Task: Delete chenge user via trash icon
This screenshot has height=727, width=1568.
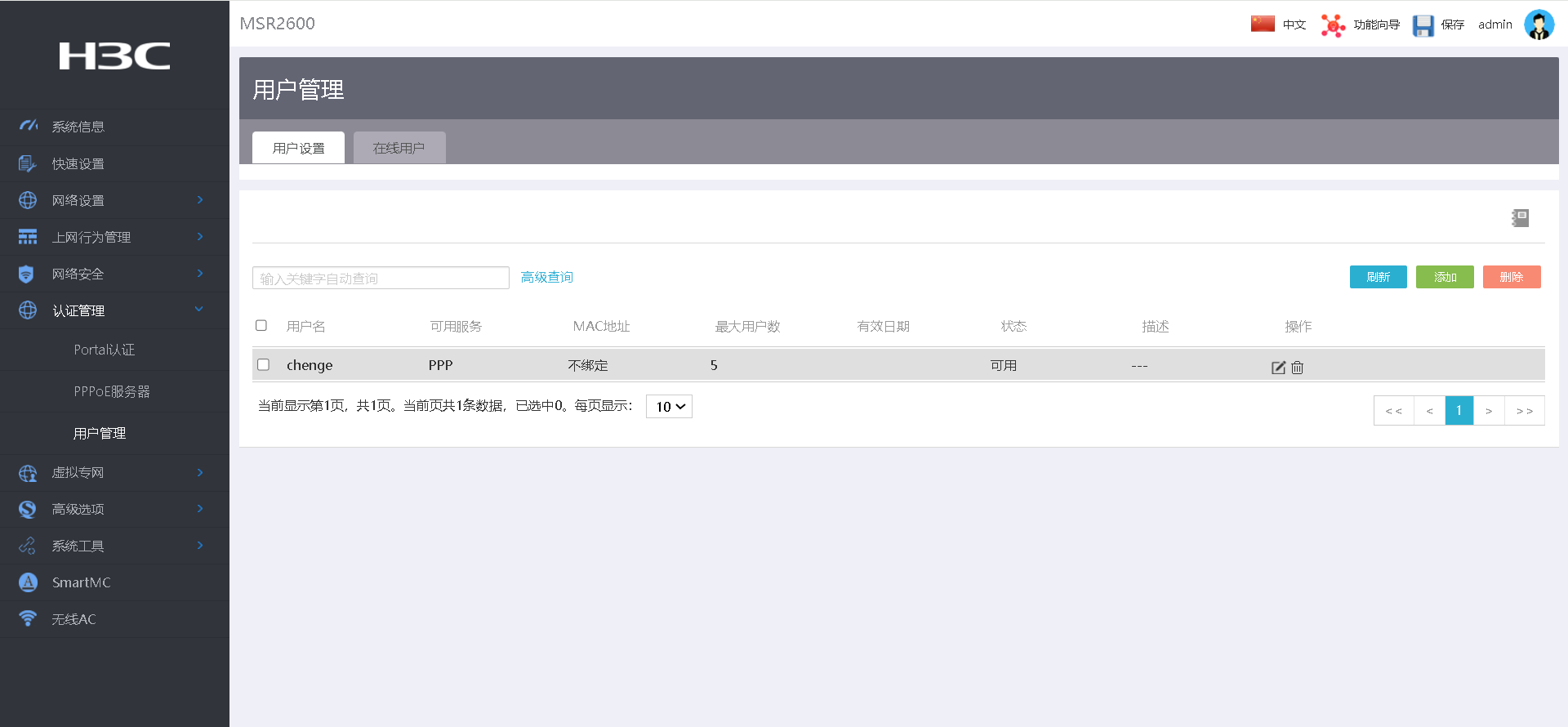Action: click(x=1297, y=368)
